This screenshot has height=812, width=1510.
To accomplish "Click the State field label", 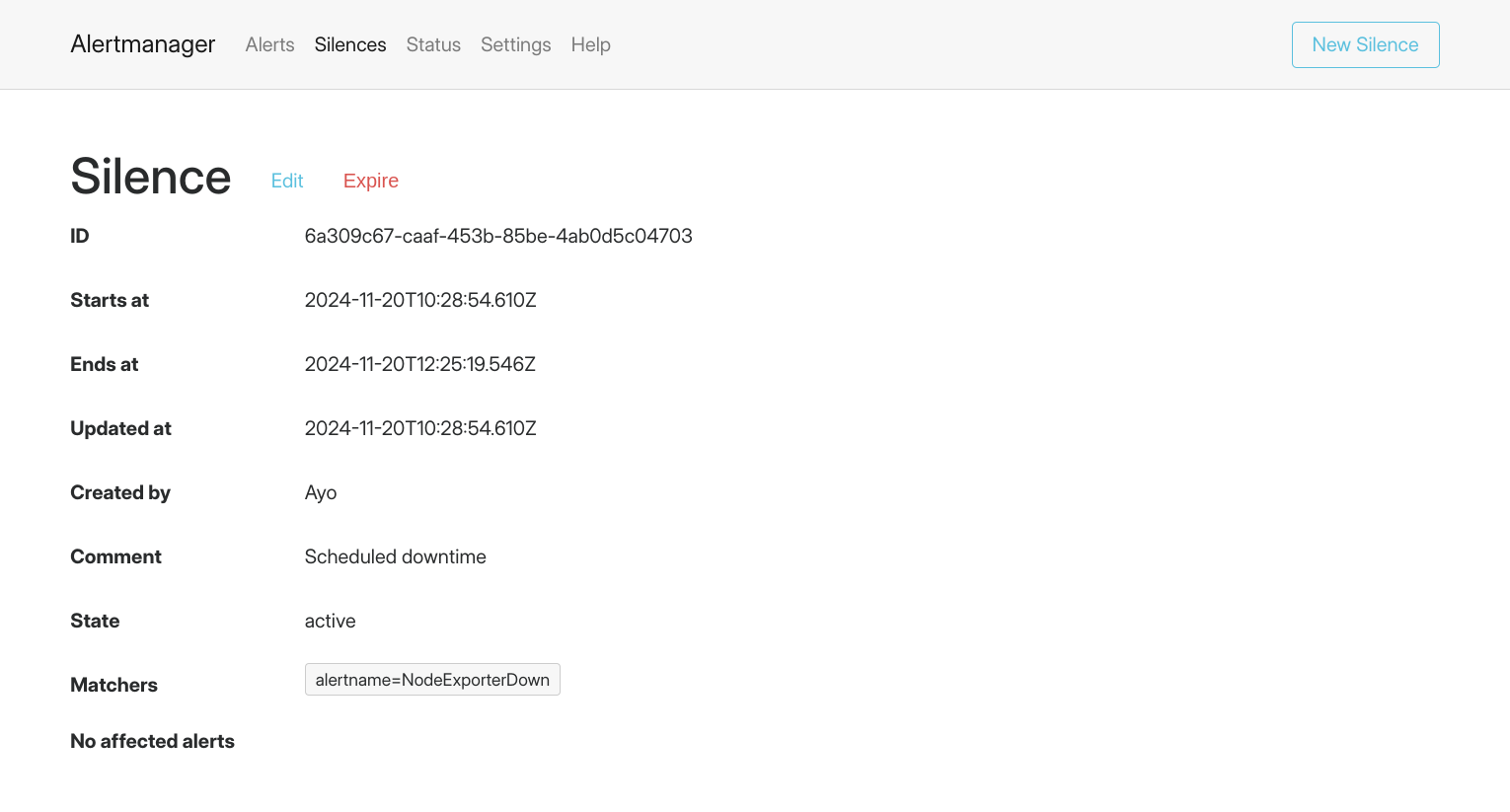I will (x=95, y=621).
